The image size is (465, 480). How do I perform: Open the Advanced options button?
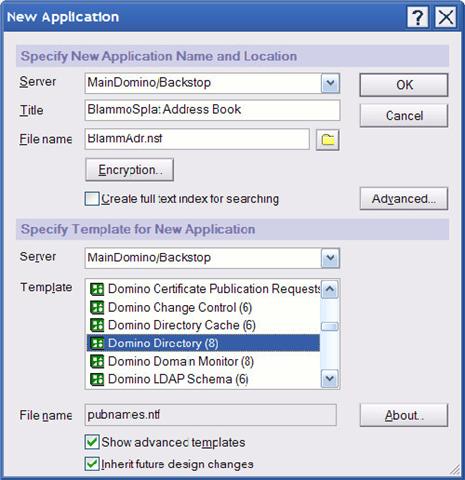(404, 199)
